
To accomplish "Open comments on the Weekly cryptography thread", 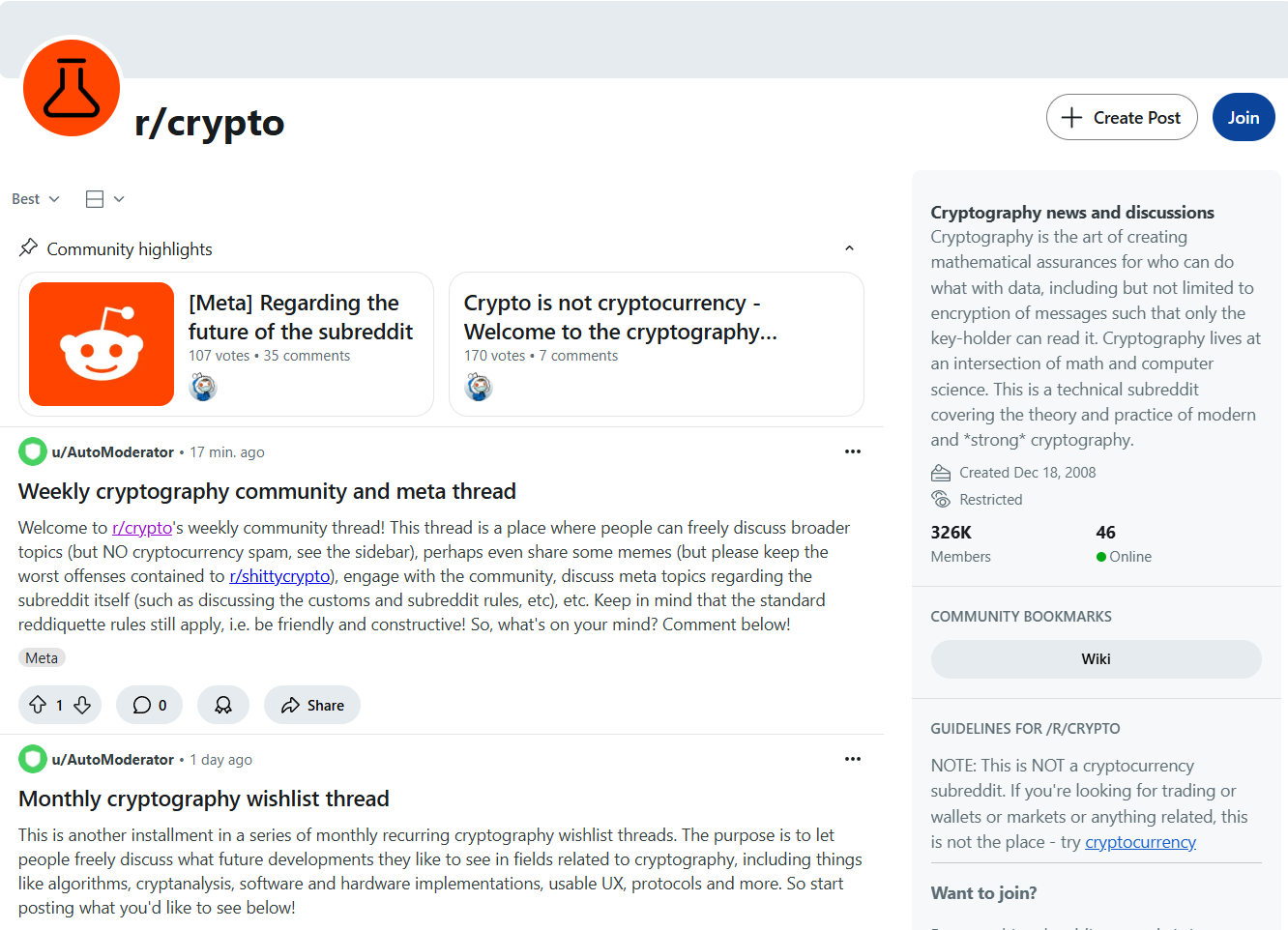I will point(150,705).
